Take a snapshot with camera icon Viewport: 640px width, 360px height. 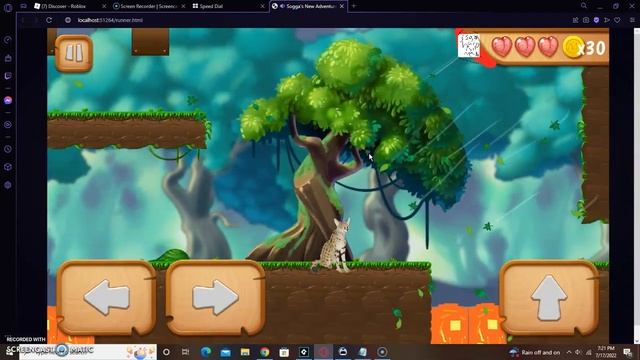(x=586, y=20)
